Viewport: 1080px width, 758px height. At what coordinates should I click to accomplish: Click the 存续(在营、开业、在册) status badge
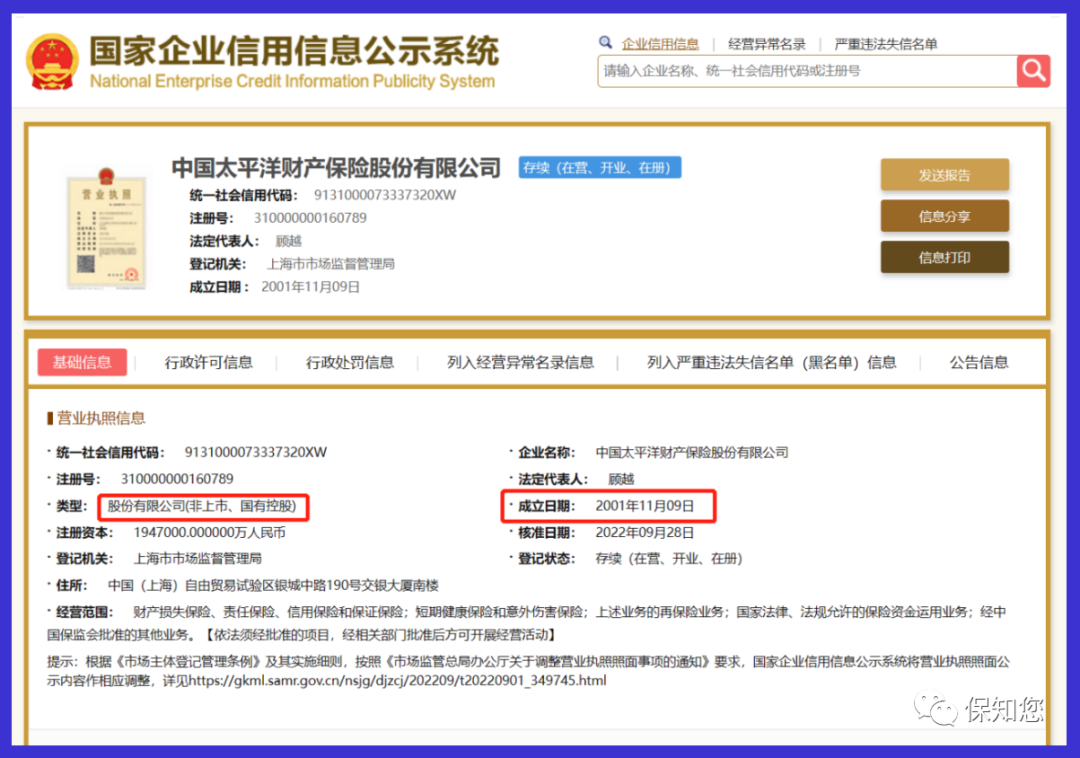click(600, 167)
